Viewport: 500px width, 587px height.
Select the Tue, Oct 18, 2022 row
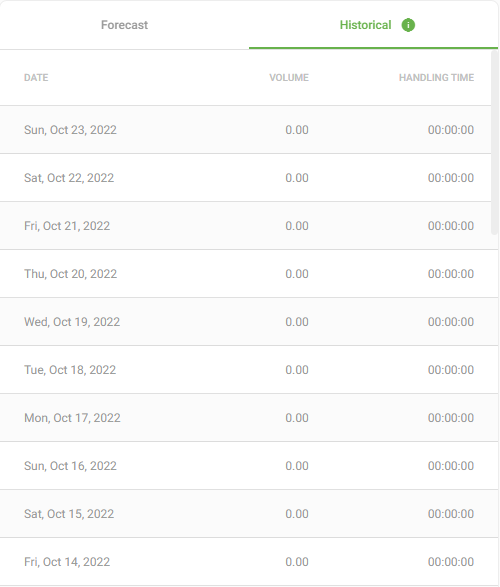pyautogui.click(x=249, y=369)
